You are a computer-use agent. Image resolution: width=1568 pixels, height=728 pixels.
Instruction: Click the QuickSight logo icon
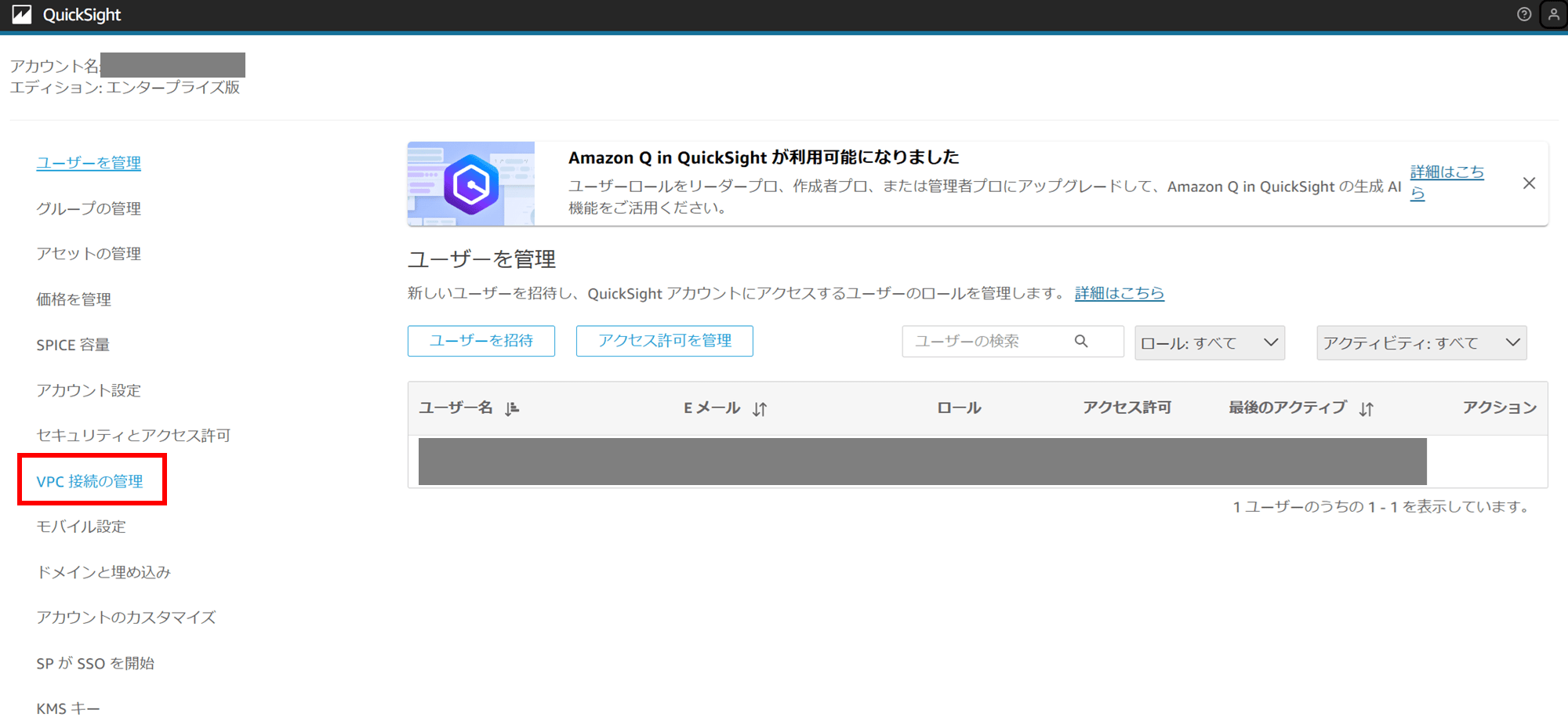22,14
